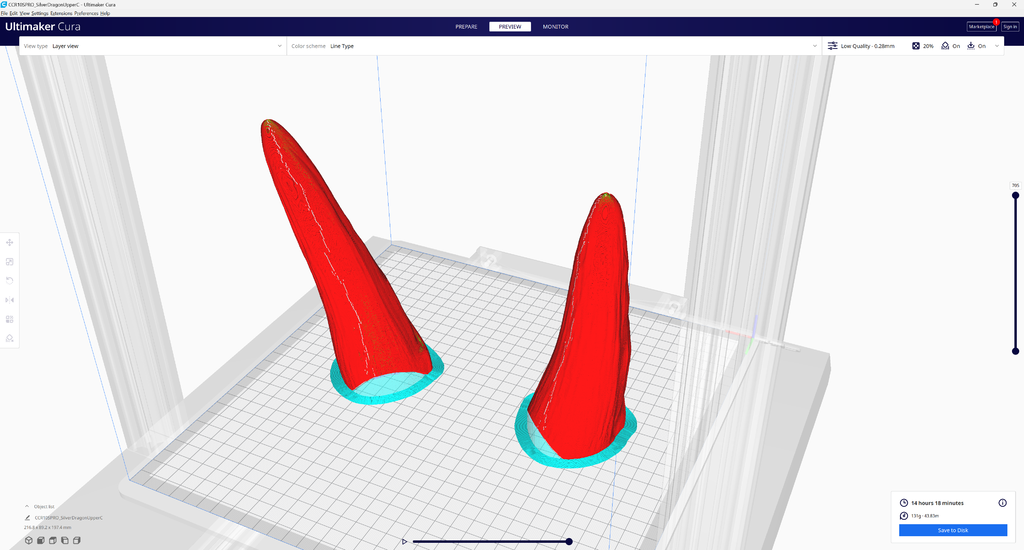Open the Extensions menu
Image resolution: width=1024 pixels, height=550 pixels.
click(x=61, y=13)
